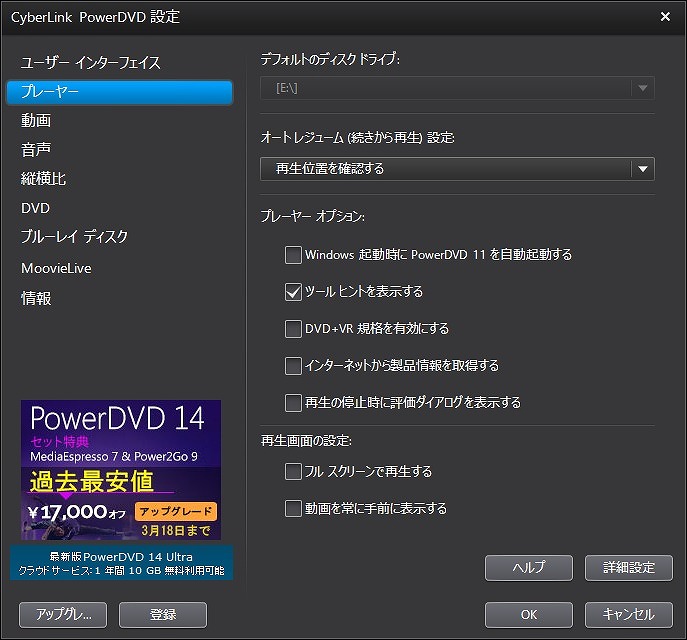Open the MoovieLive settings category

[56, 268]
